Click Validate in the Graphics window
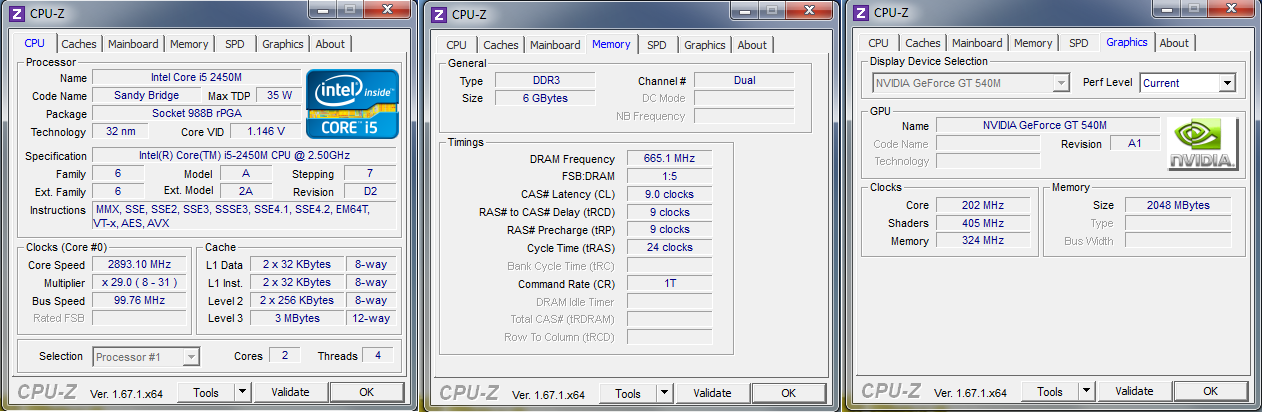1262x413 pixels. coord(1134,391)
